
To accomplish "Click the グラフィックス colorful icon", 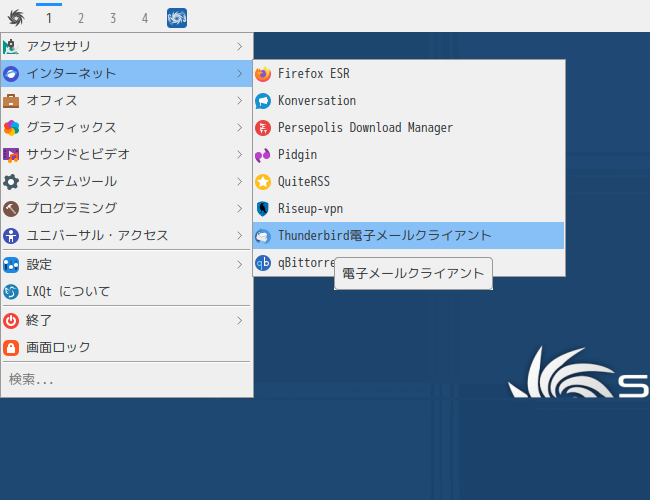I will tap(11, 128).
